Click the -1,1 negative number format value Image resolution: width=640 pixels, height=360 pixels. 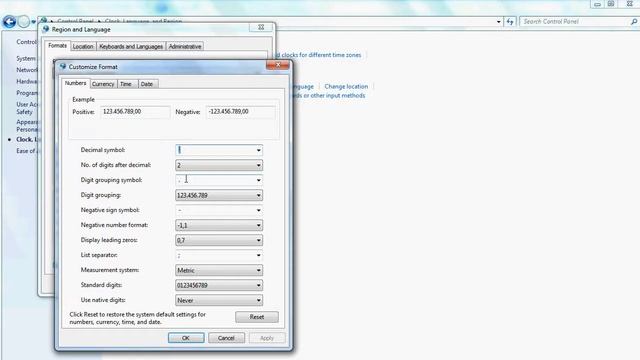182,225
